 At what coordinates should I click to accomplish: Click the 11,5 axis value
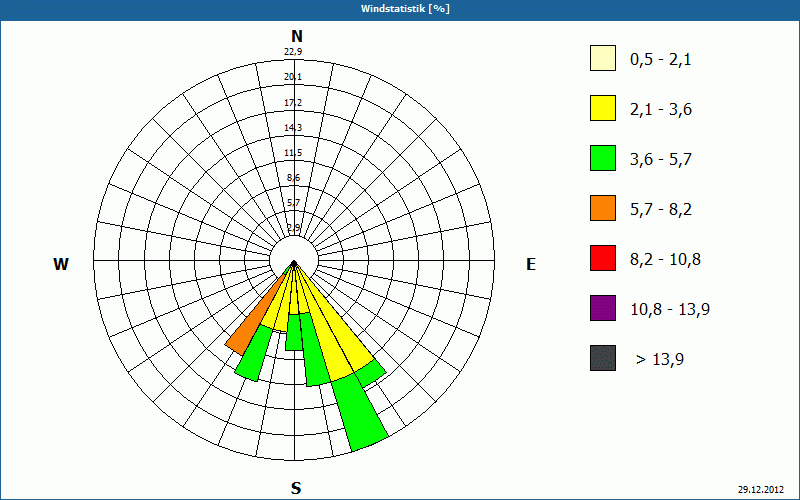293,153
